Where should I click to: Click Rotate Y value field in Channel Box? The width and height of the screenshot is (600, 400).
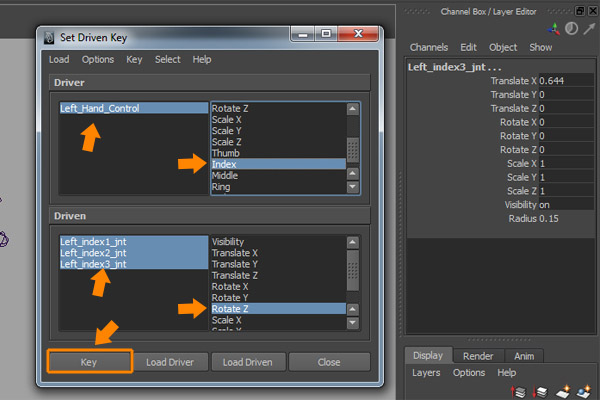point(566,136)
